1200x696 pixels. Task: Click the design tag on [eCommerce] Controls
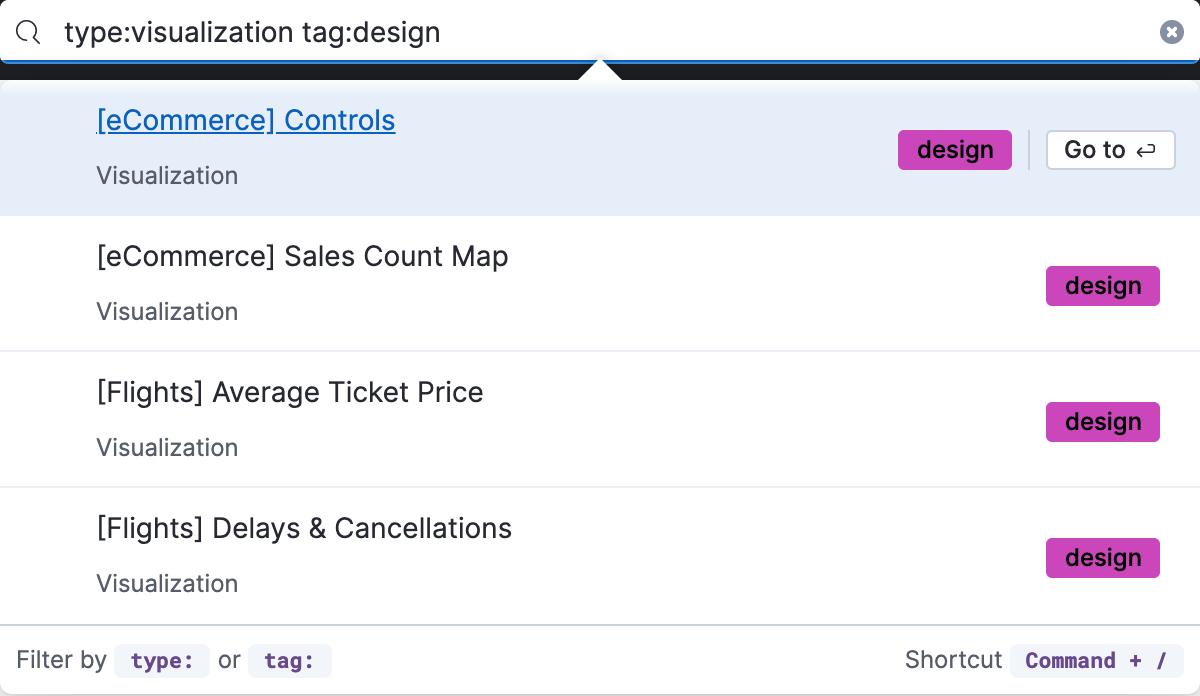click(x=954, y=149)
